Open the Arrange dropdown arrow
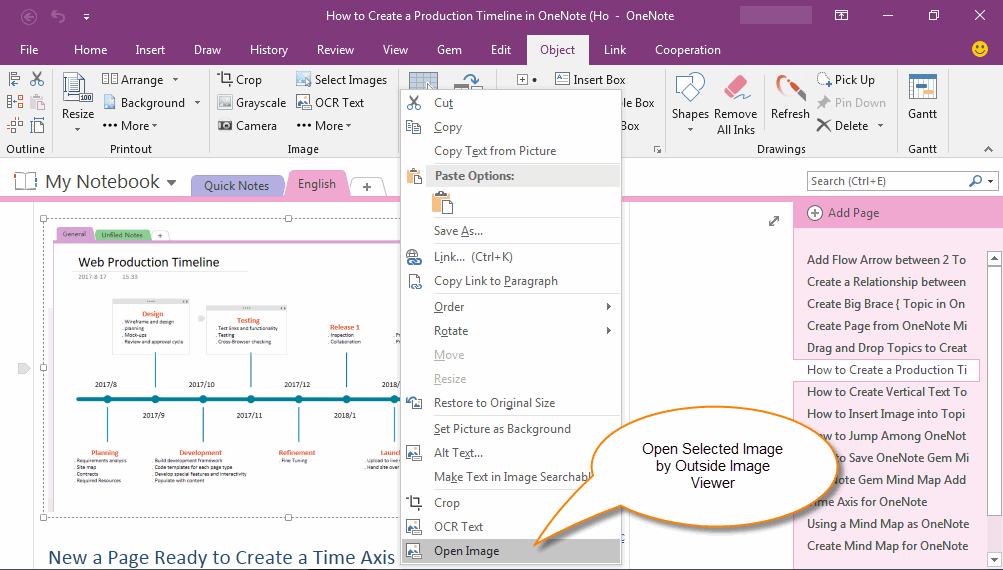 [175, 80]
